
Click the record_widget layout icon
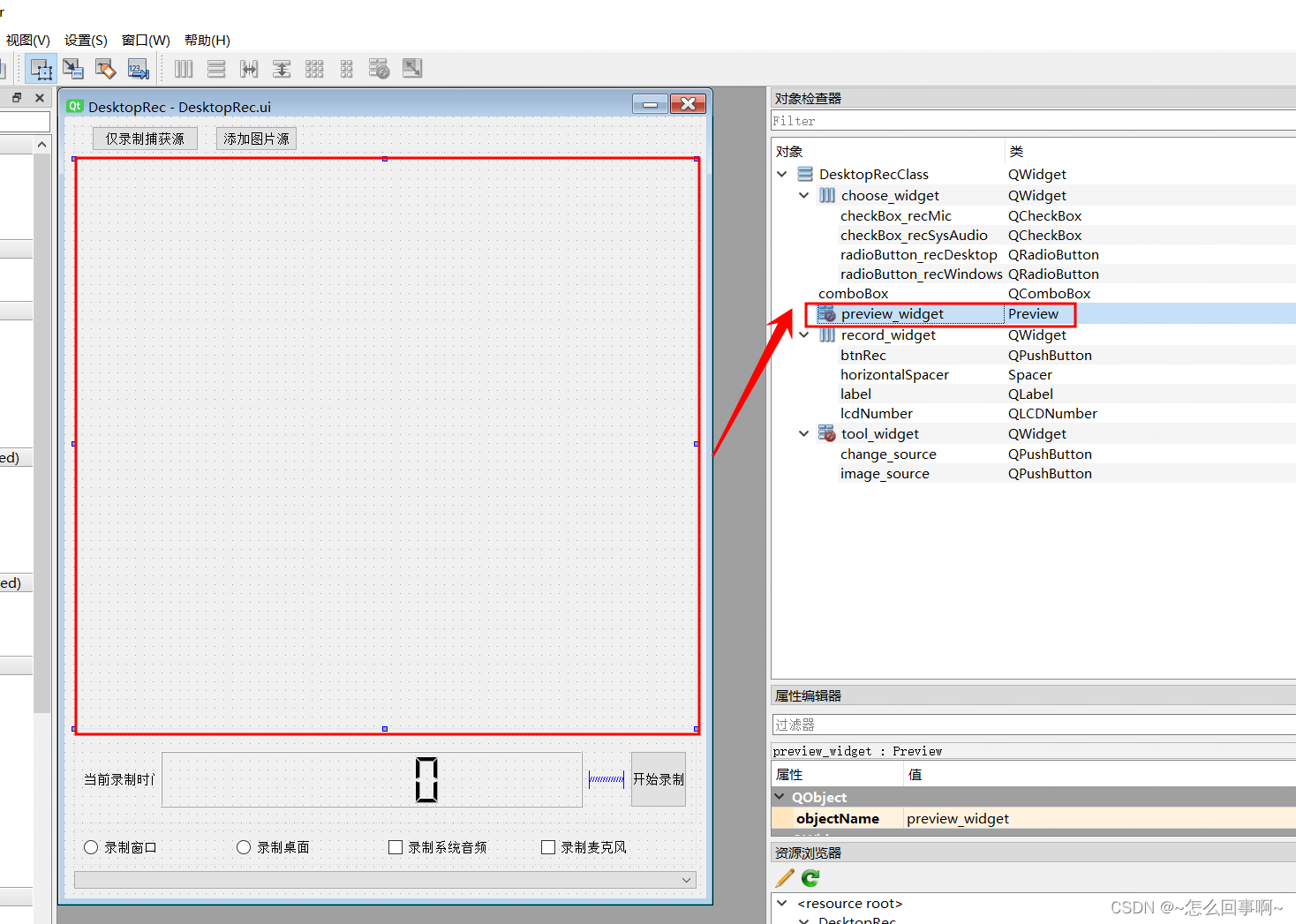pos(827,334)
